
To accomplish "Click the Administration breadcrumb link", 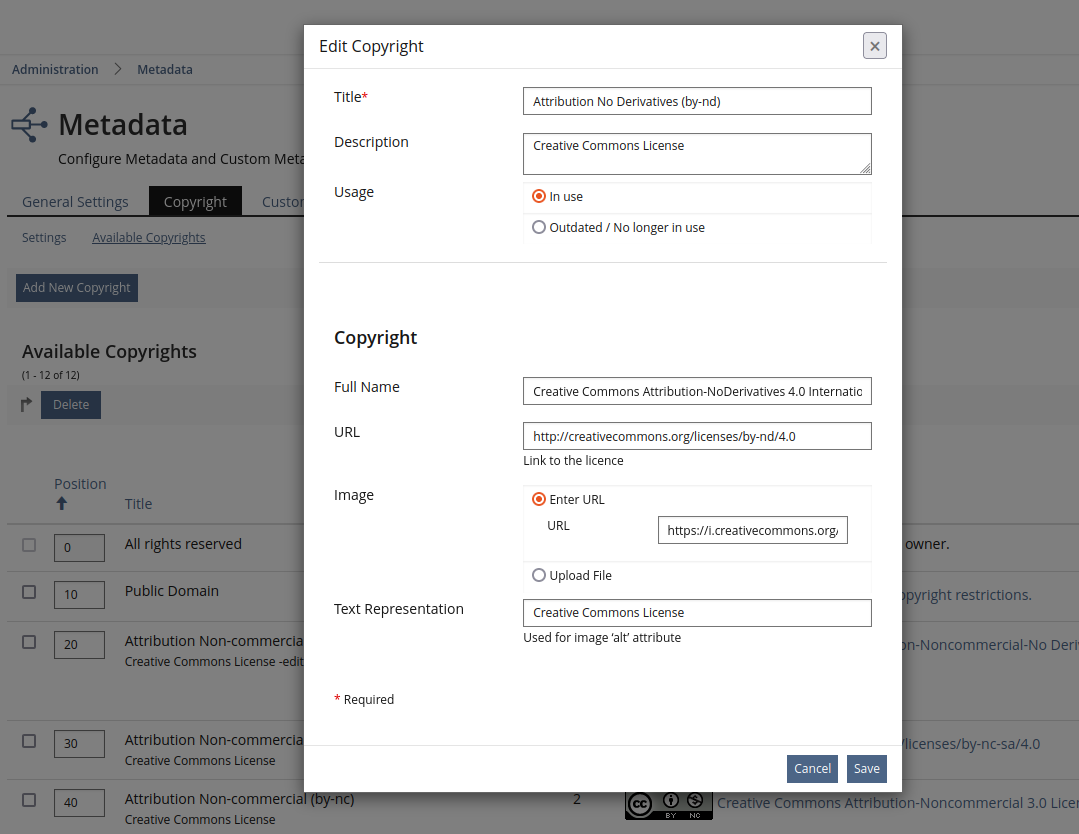I will [x=55, y=69].
